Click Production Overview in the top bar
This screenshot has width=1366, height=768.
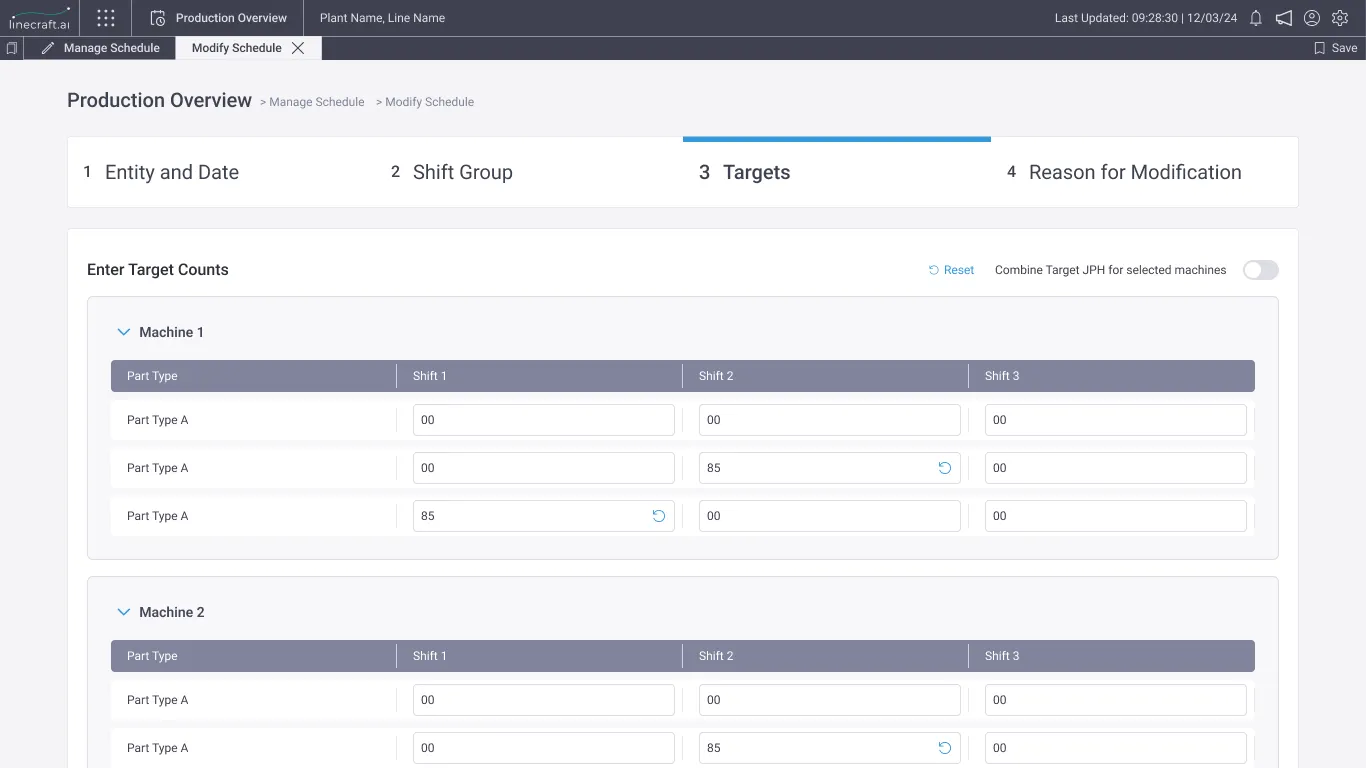tap(231, 18)
